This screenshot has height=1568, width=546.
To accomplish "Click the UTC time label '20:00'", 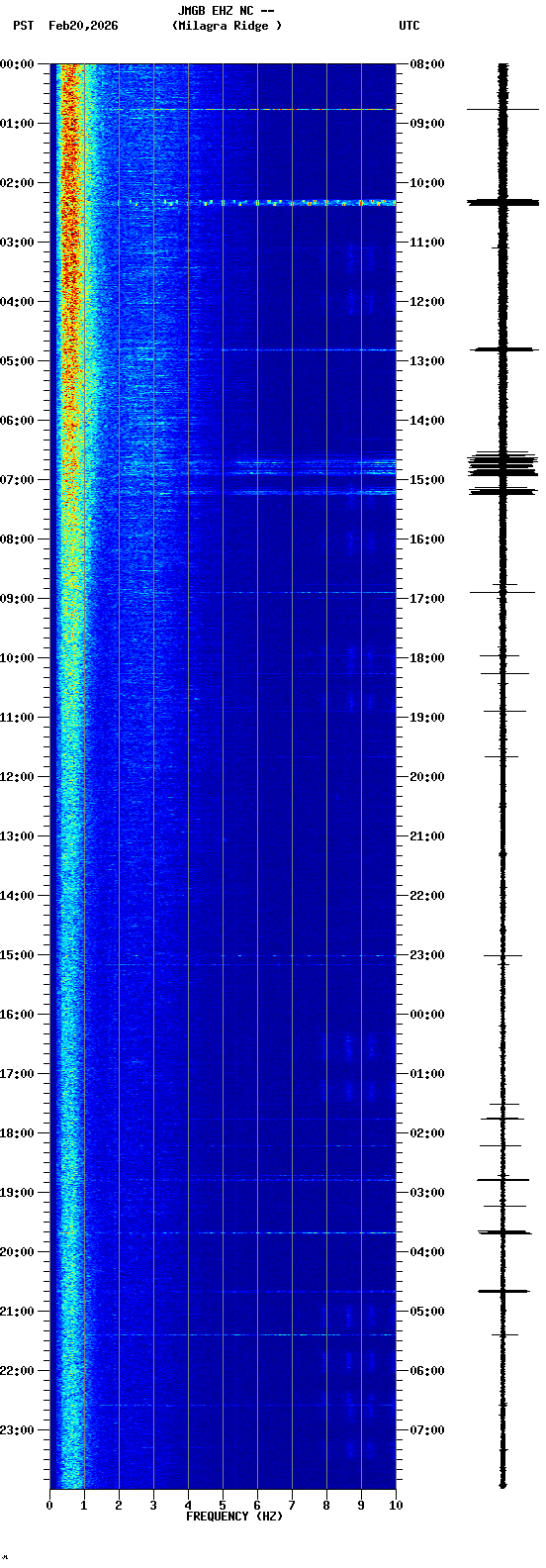I will tap(427, 777).
